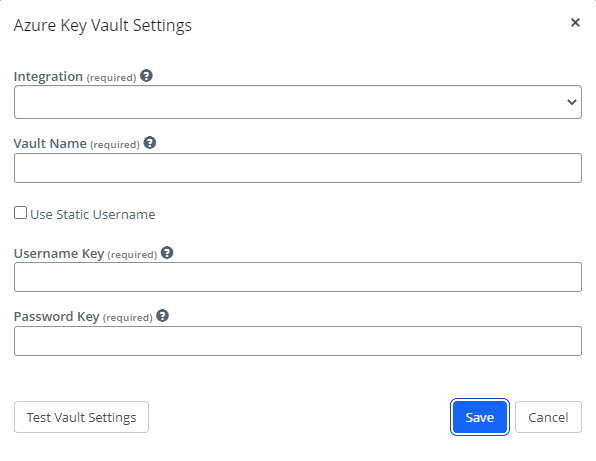Screen dimensions: 596x461
Task: Open the Integration dropdown list
Action: click(298, 102)
